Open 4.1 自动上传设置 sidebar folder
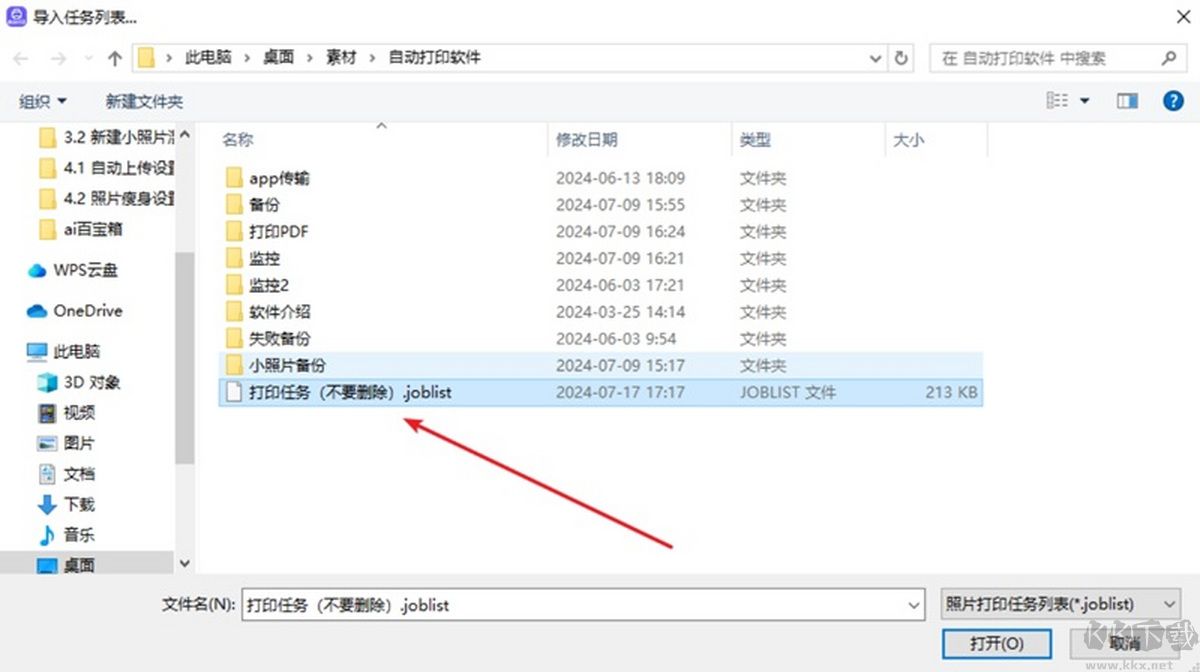The image size is (1200, 672). click(x=105, y=168)
